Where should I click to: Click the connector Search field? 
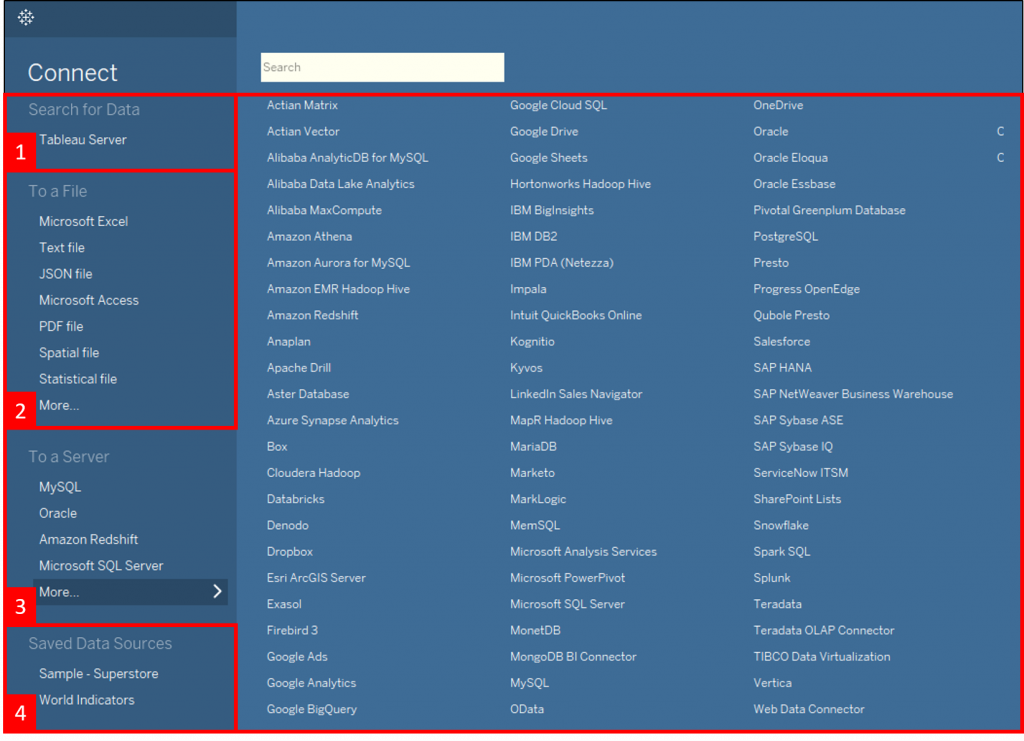(382, 67)
